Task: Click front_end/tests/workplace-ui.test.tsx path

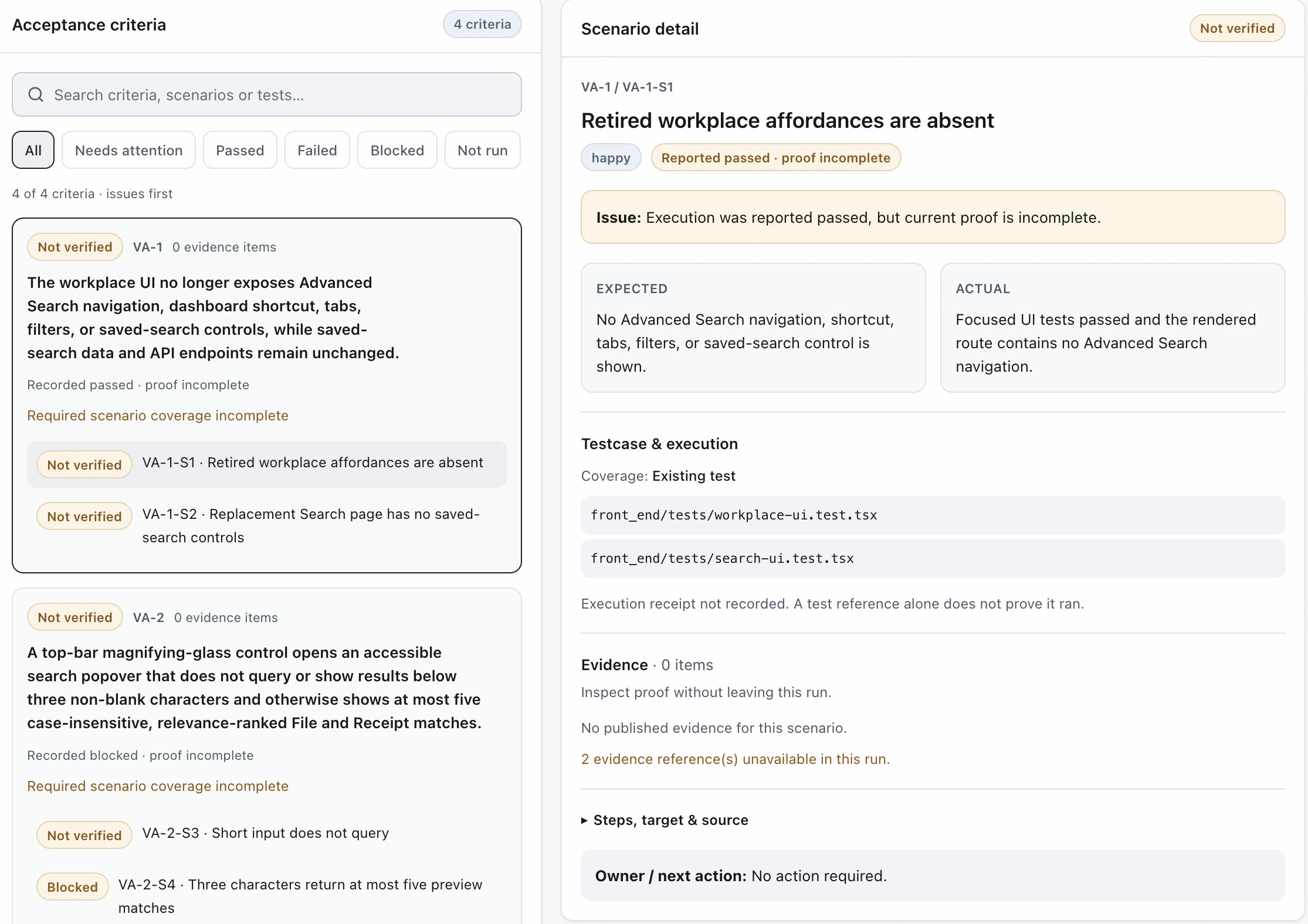Action: (933, 515)
